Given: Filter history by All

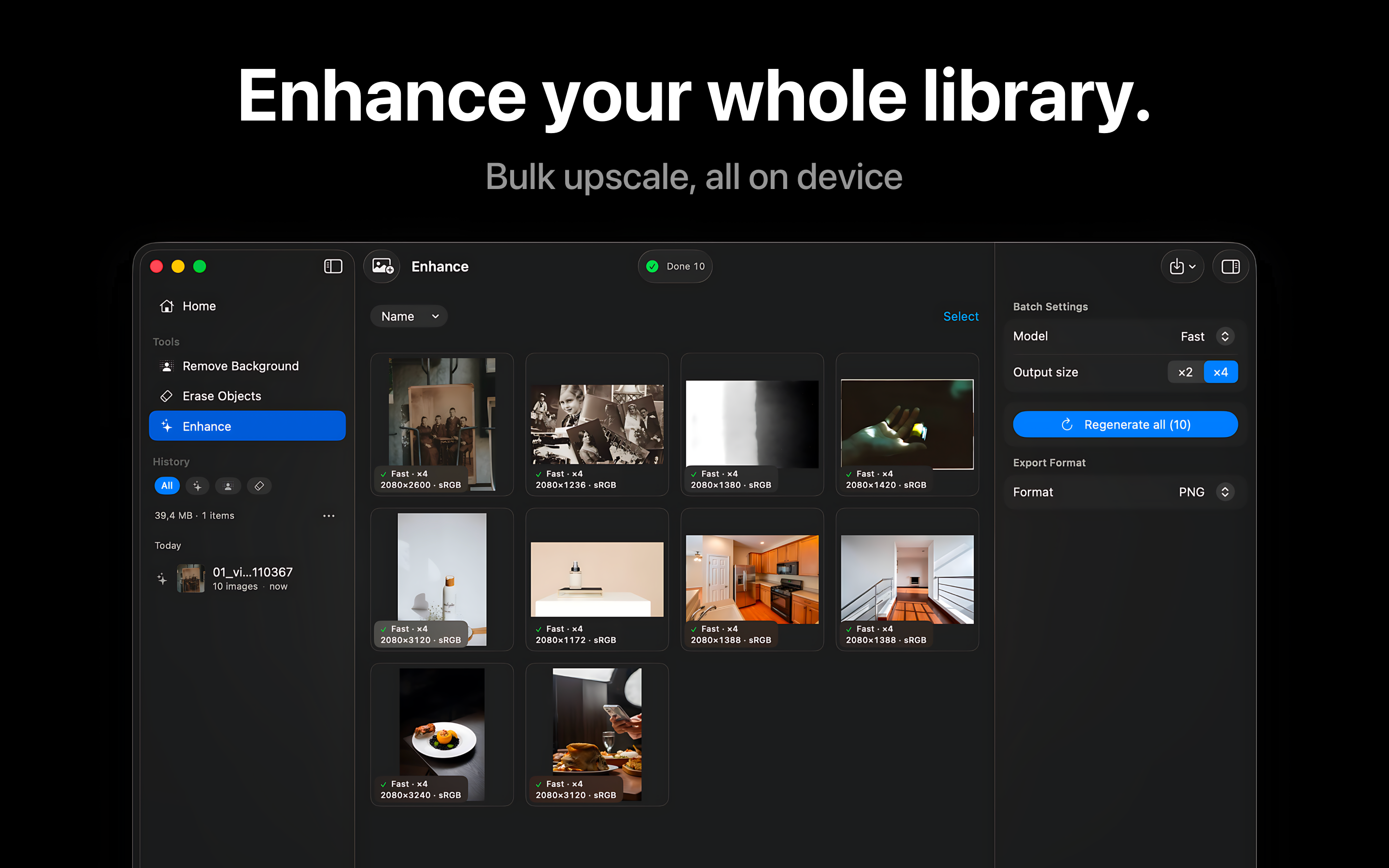Looking at the screenshot, I should pos(167,486).
